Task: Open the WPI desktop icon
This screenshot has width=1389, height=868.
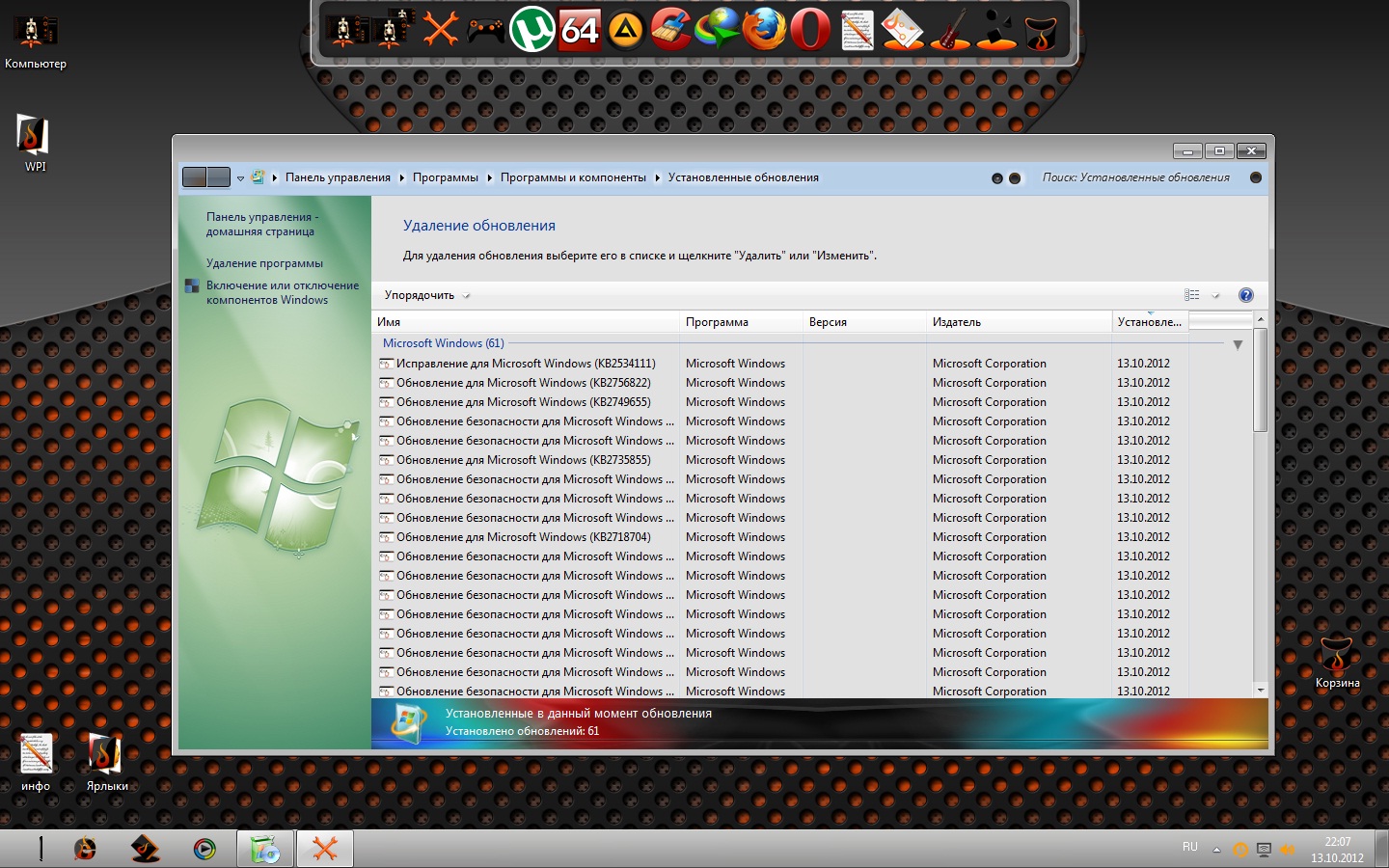Action: (35, 142)
